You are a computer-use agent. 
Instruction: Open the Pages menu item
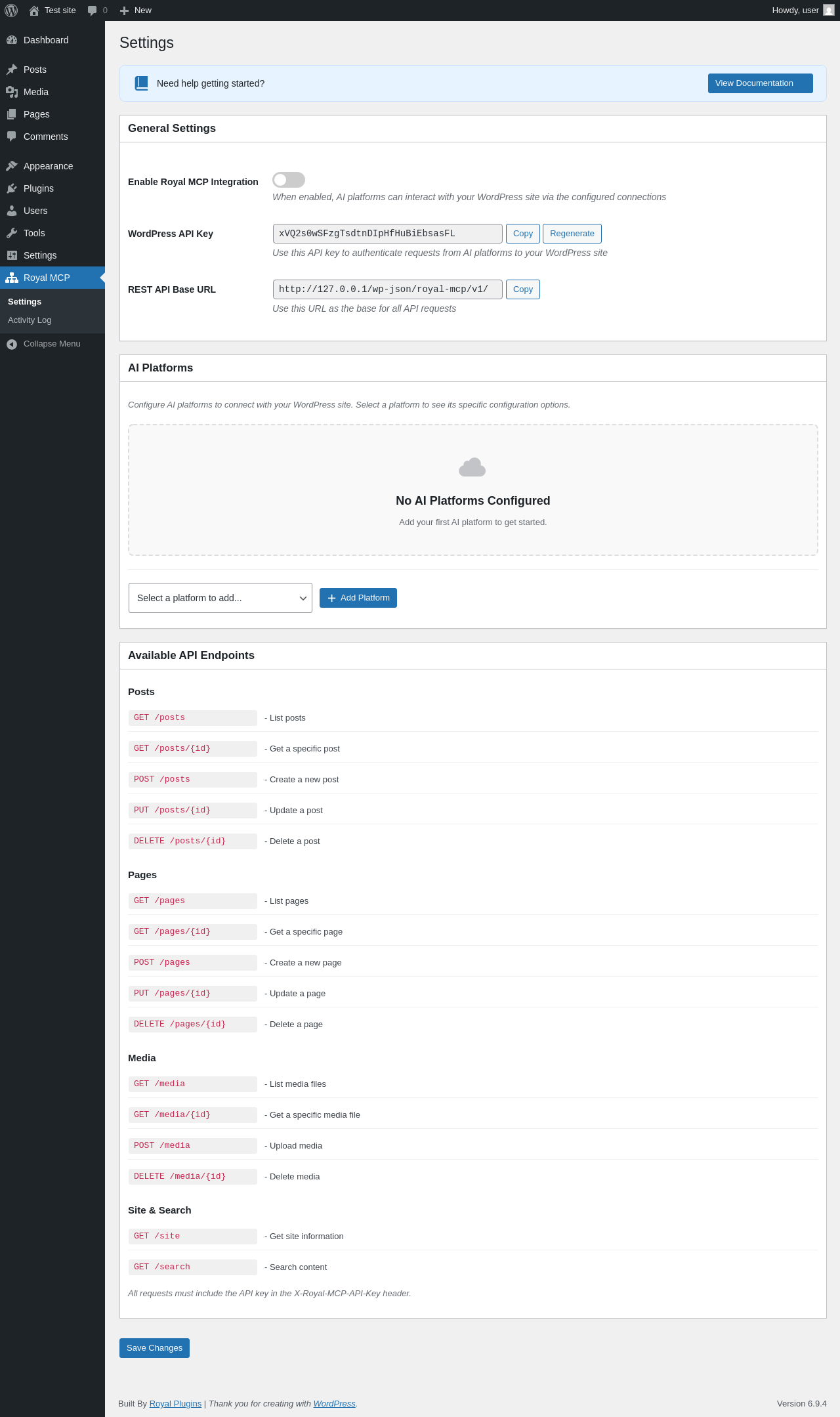pyautogui.click(x=52, y=114)
